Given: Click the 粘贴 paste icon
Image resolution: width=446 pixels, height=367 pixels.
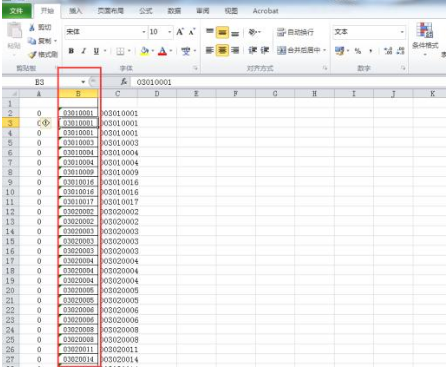Looking at the screenshot, I should tap(14, 31).
